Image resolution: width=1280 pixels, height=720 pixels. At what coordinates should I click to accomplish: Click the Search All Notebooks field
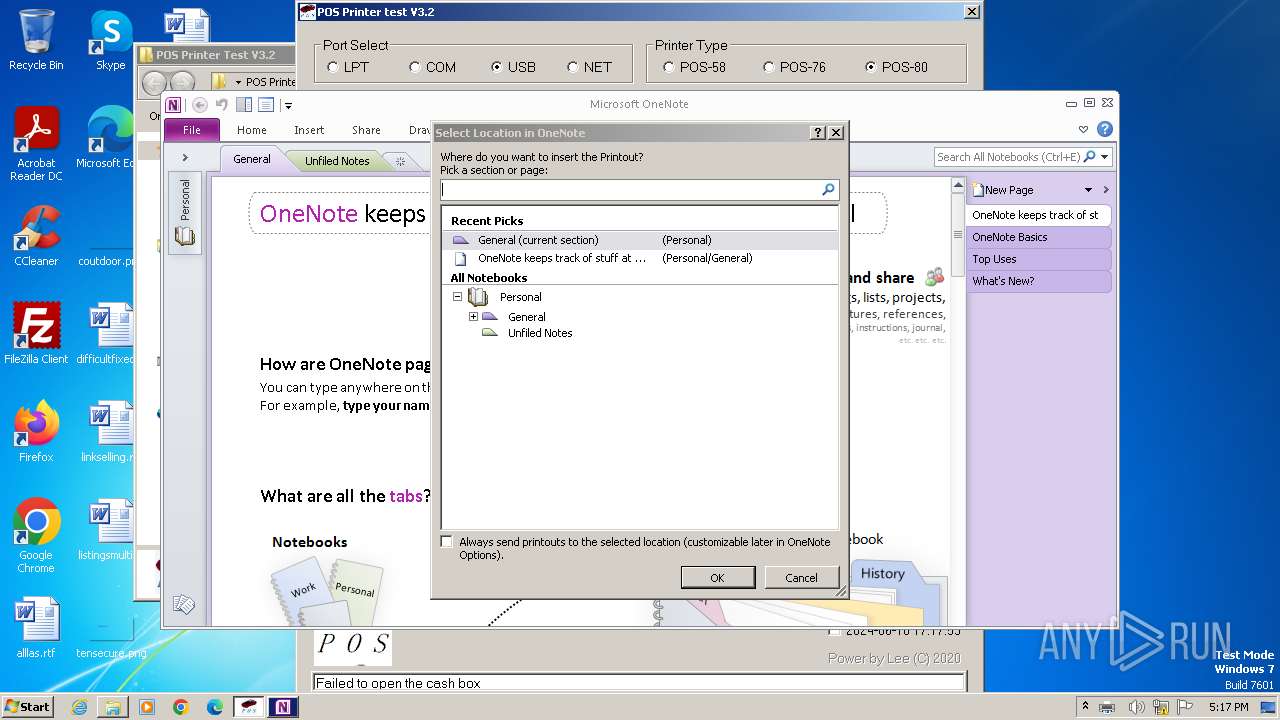1008,157
